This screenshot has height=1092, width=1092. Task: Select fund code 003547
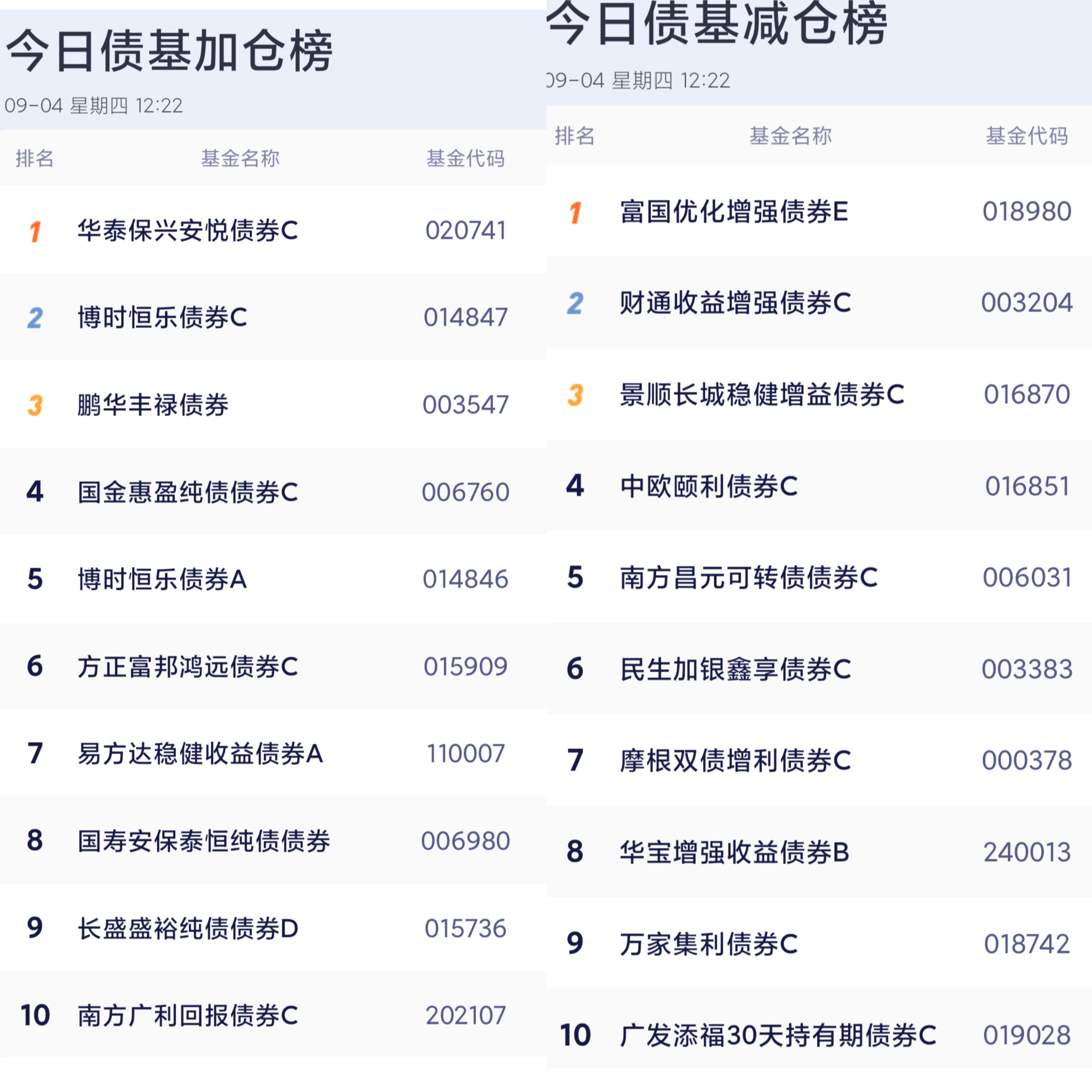tap(466, 405)
